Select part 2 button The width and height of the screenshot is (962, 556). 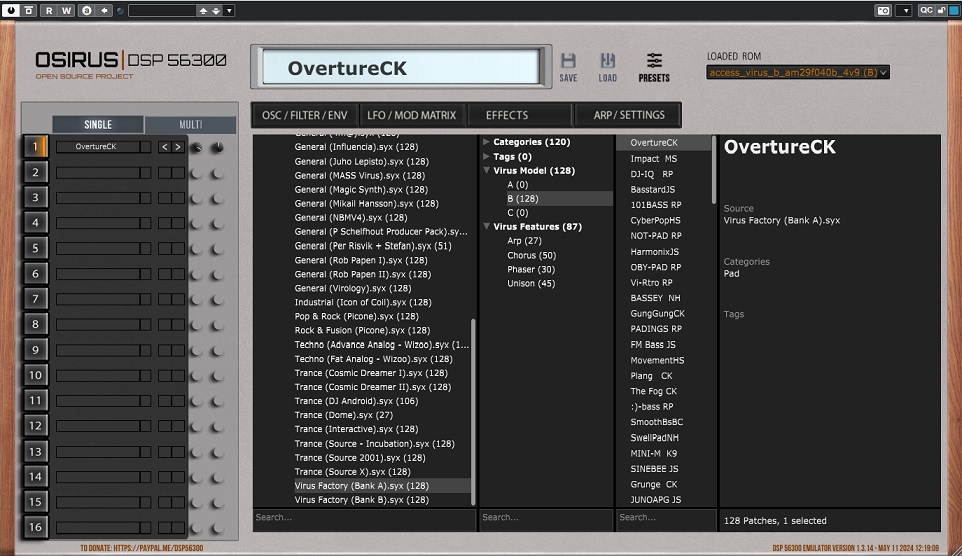(35, 172)
